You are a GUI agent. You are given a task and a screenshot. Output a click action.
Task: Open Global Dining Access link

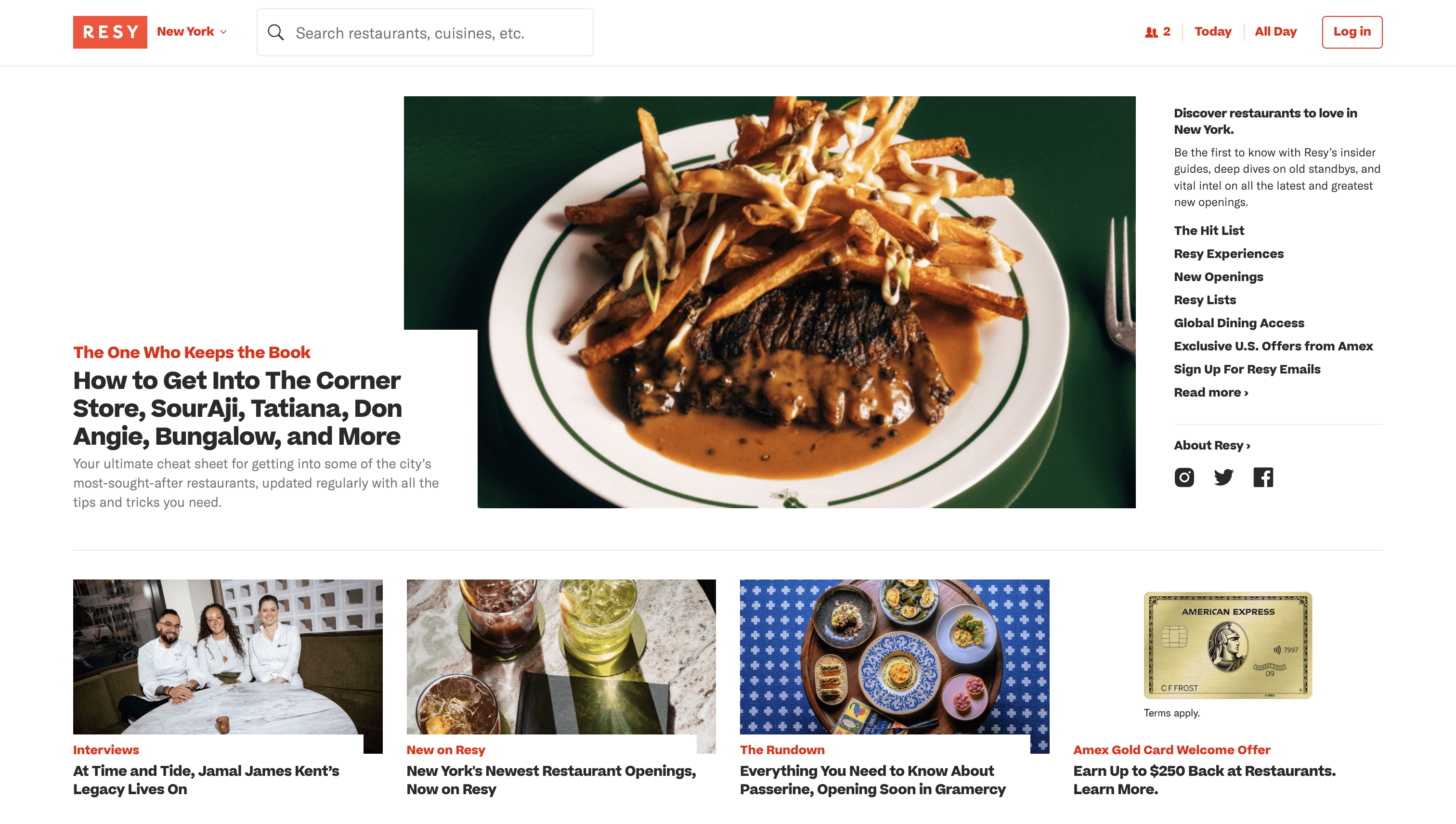pos(1239,323)
